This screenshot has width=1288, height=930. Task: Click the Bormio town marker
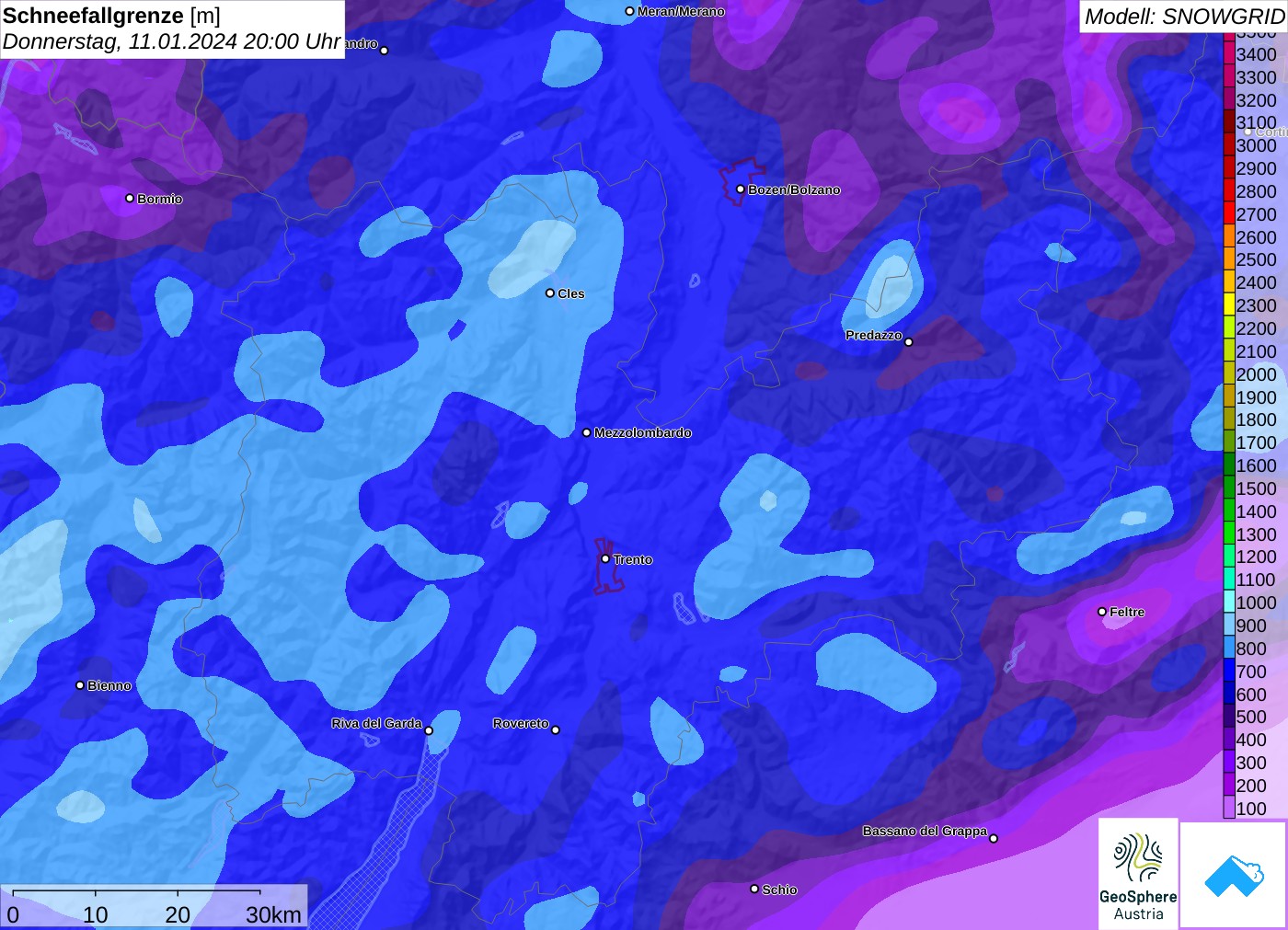pyautogui.click(x=130, y=198)
